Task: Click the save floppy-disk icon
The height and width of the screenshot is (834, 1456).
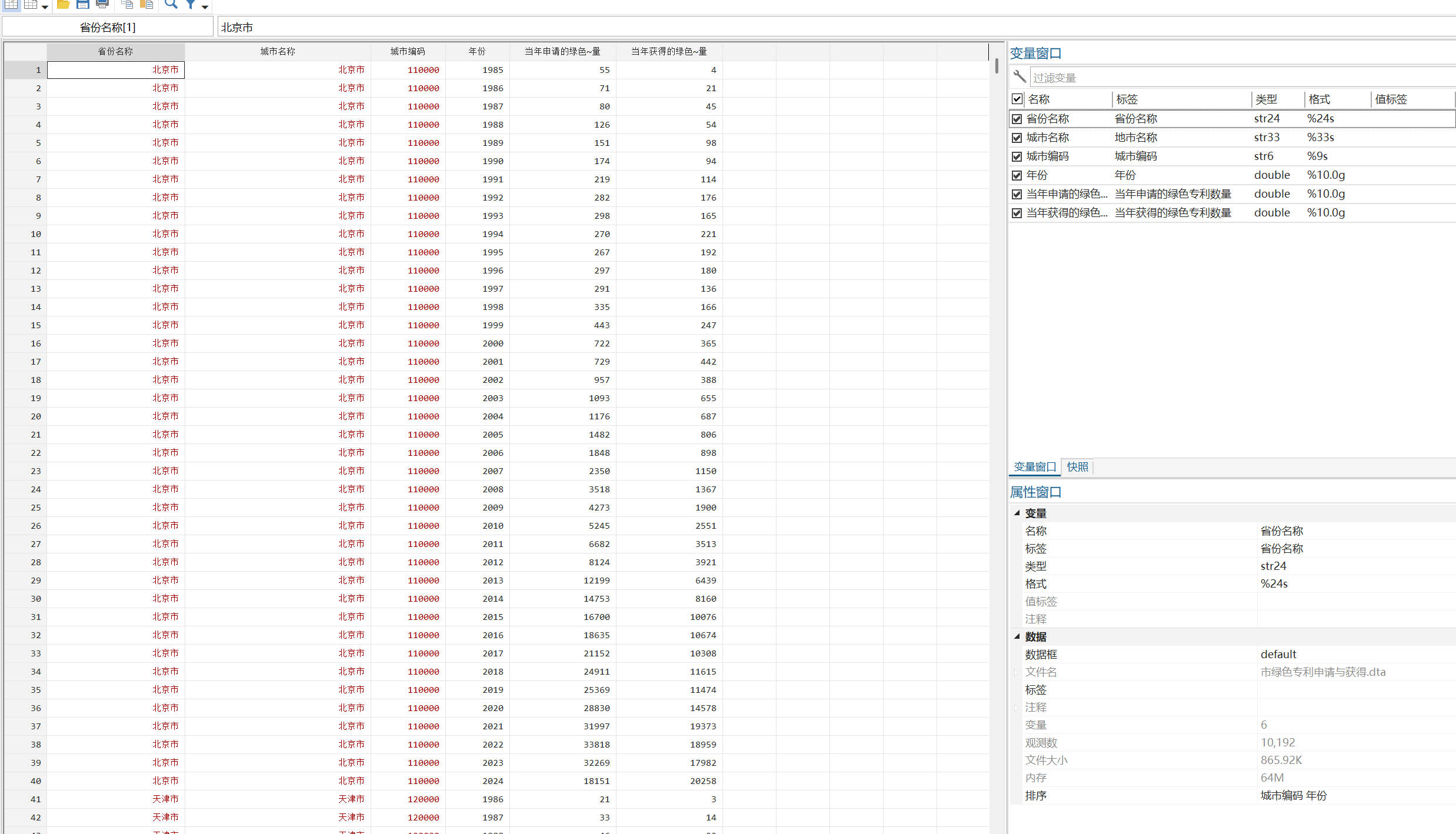Action: click(x=83, y=5)
